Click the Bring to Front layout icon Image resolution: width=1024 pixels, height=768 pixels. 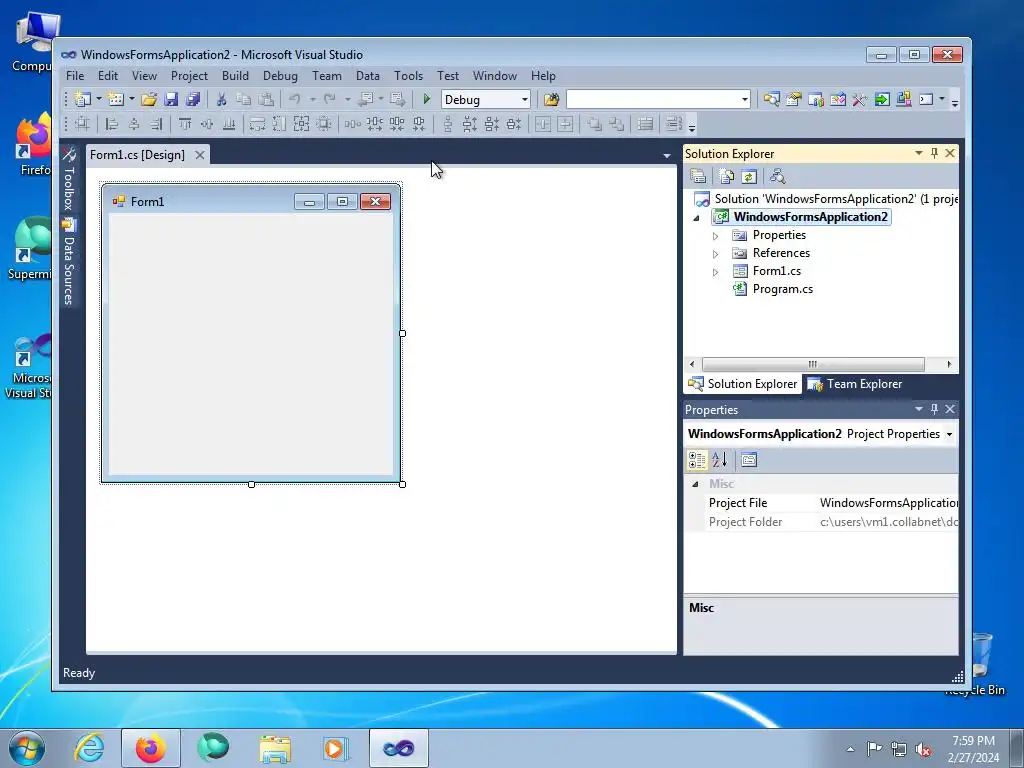pos(594,123)
